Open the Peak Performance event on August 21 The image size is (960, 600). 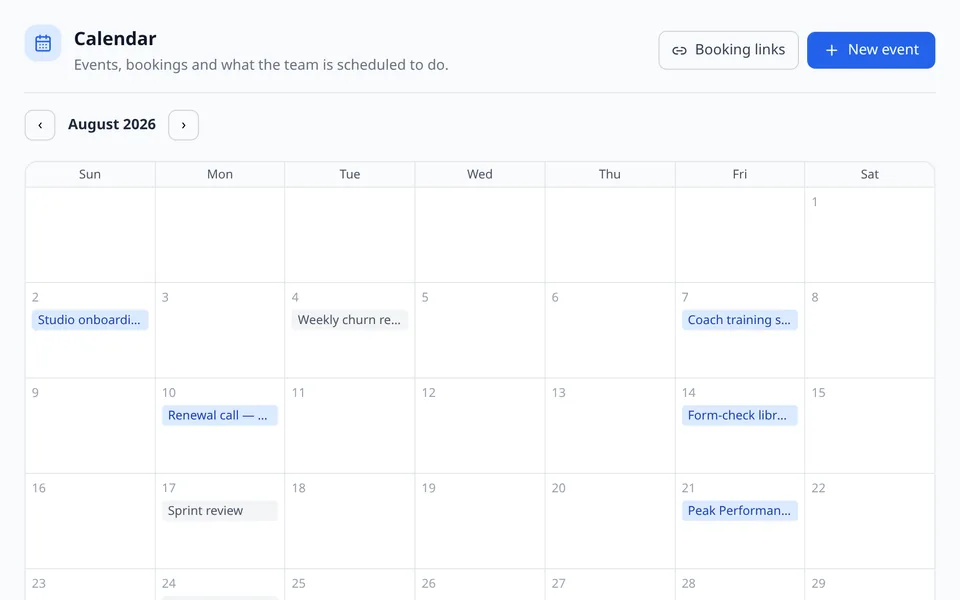740,511
